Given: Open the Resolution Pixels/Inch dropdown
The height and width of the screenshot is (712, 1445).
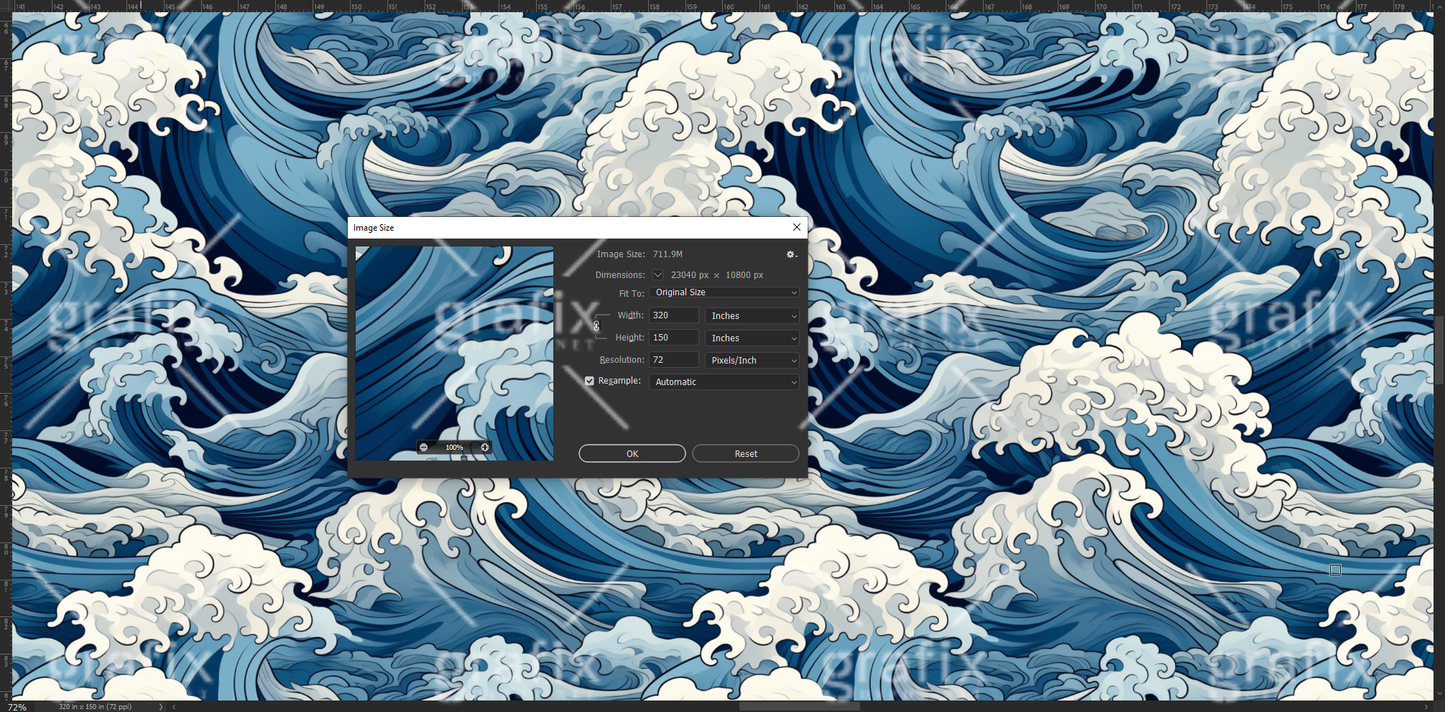Looking at the screenshot, I should point(752,359).
